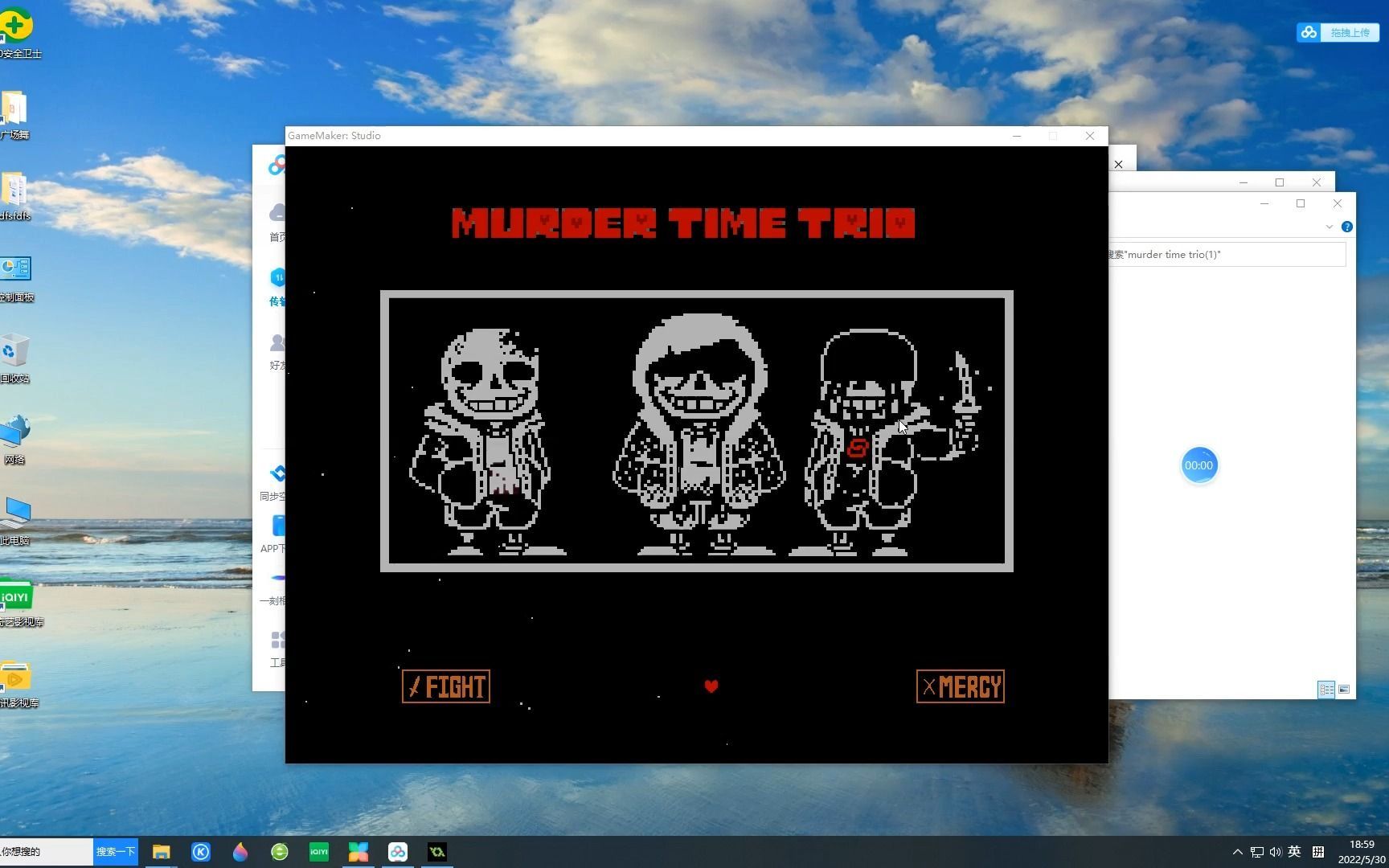Click the explorer search box 'murder time trio(1)'
The height and width of the screenshot is (868, 1389).
point(1227,254)
